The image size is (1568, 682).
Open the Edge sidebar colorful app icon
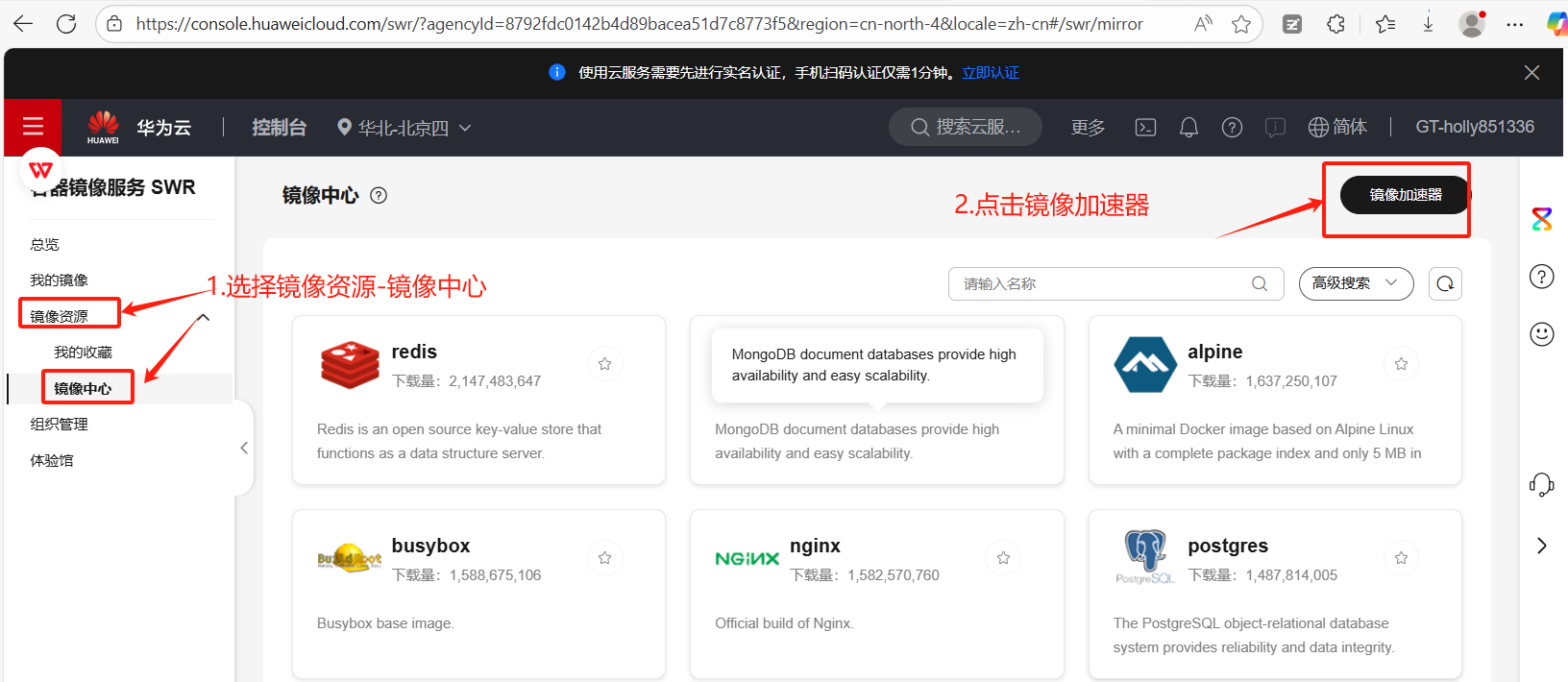tap(1542, 219)
